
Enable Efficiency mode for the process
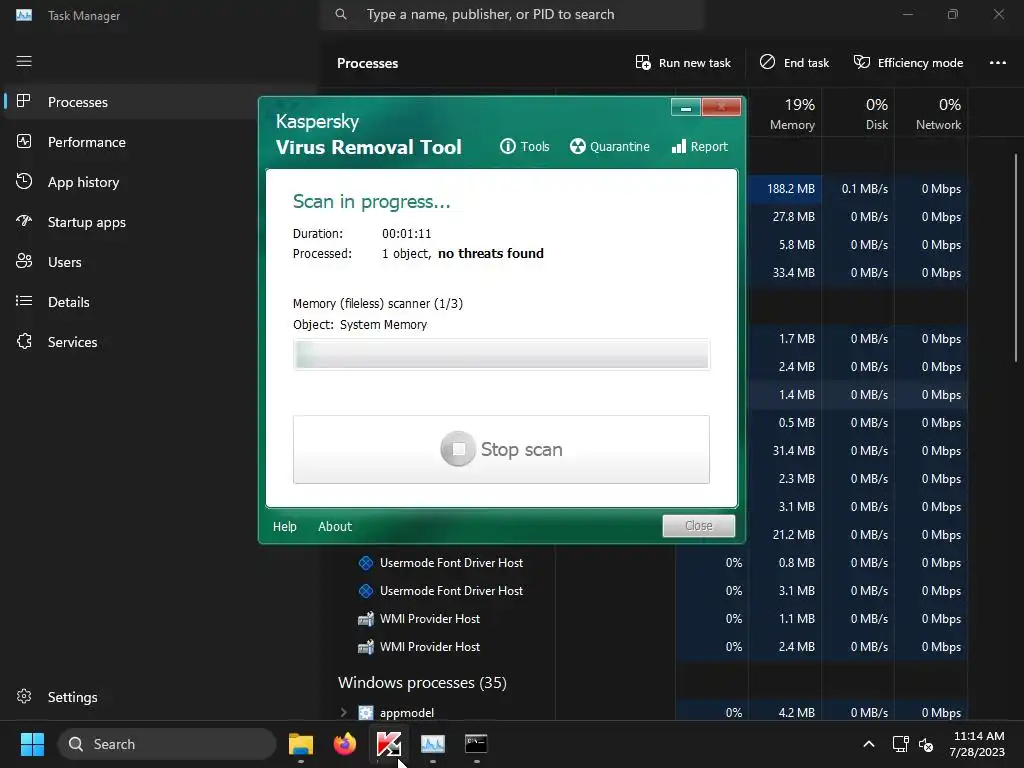908,63
